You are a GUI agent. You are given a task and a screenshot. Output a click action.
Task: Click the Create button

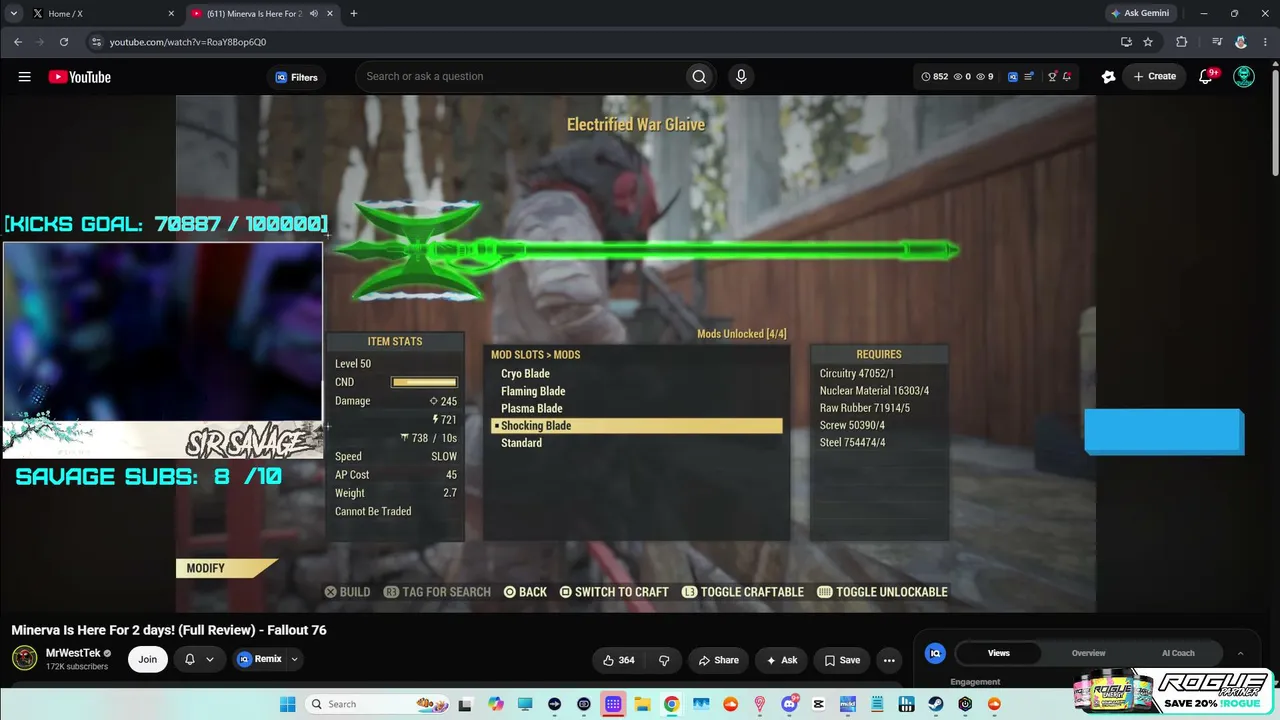(x=1155, y=76)
